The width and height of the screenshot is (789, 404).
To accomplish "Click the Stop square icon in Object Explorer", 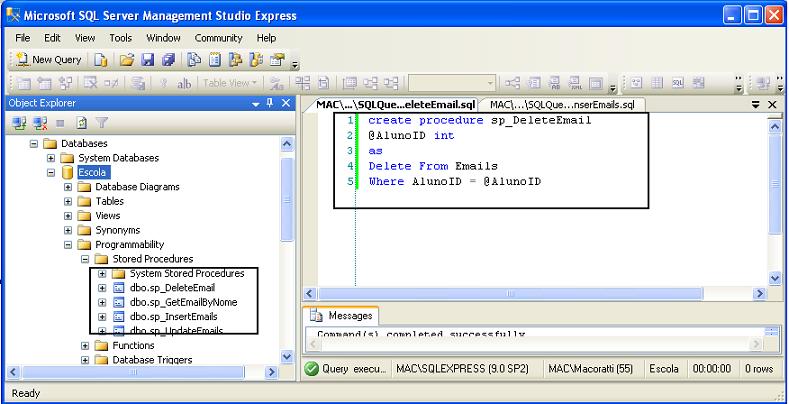I will pos(60,123).
